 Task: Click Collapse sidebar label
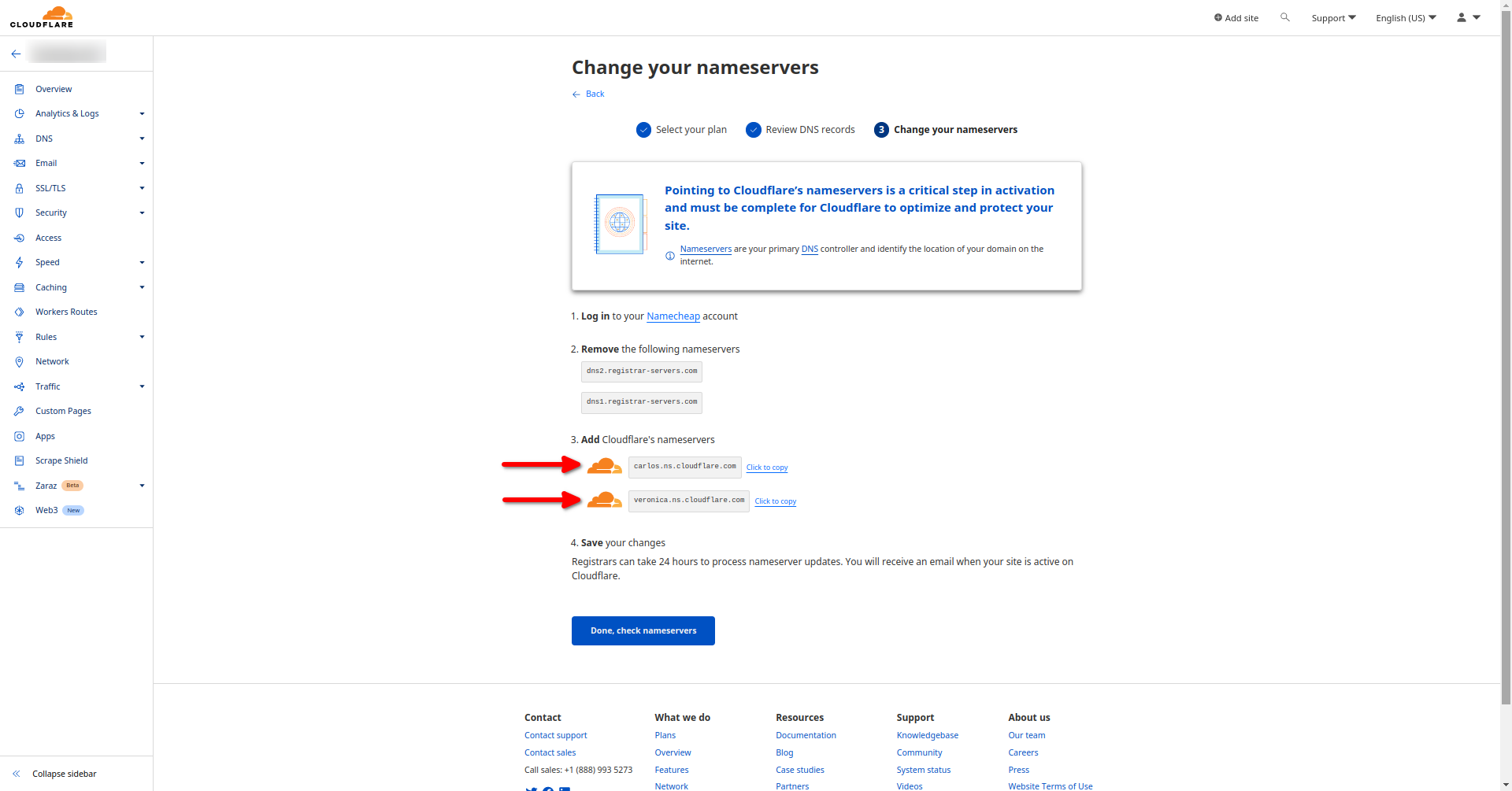(65, 774)
